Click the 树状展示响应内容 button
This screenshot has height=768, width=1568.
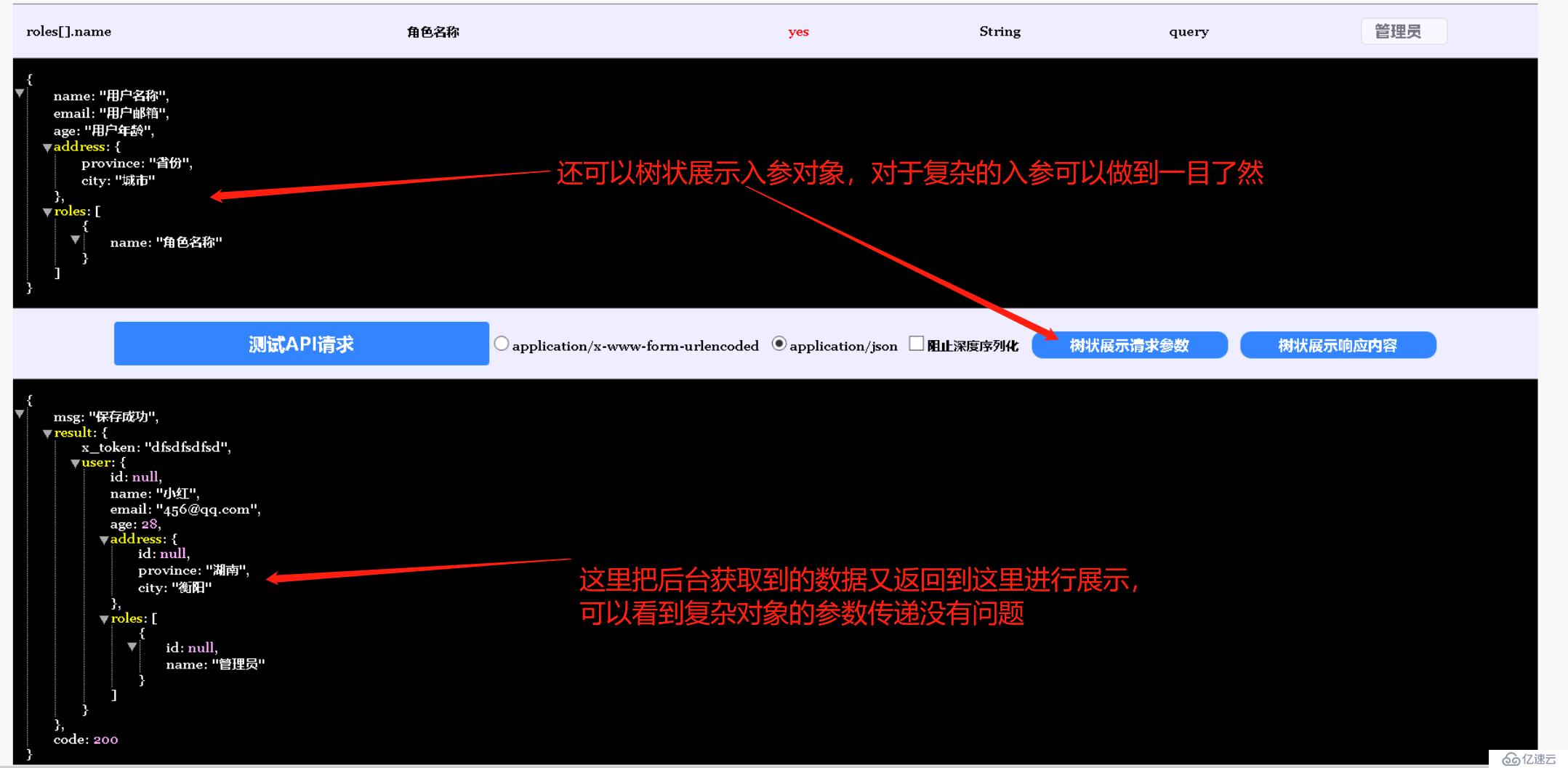1338,345
